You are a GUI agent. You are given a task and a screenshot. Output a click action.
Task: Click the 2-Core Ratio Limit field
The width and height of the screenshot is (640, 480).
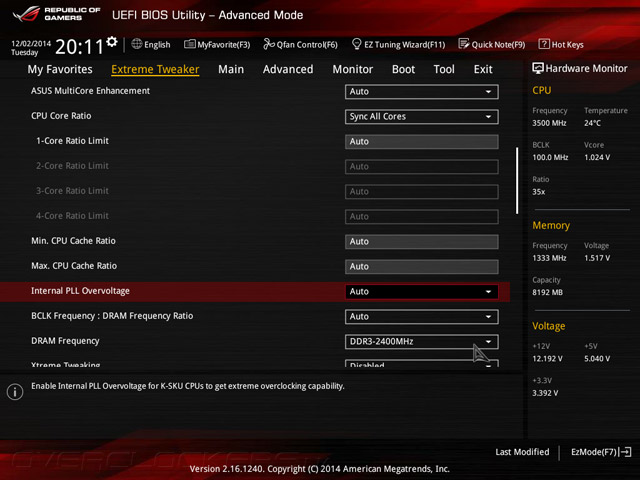pyautogui.click(x=422, y=167)
